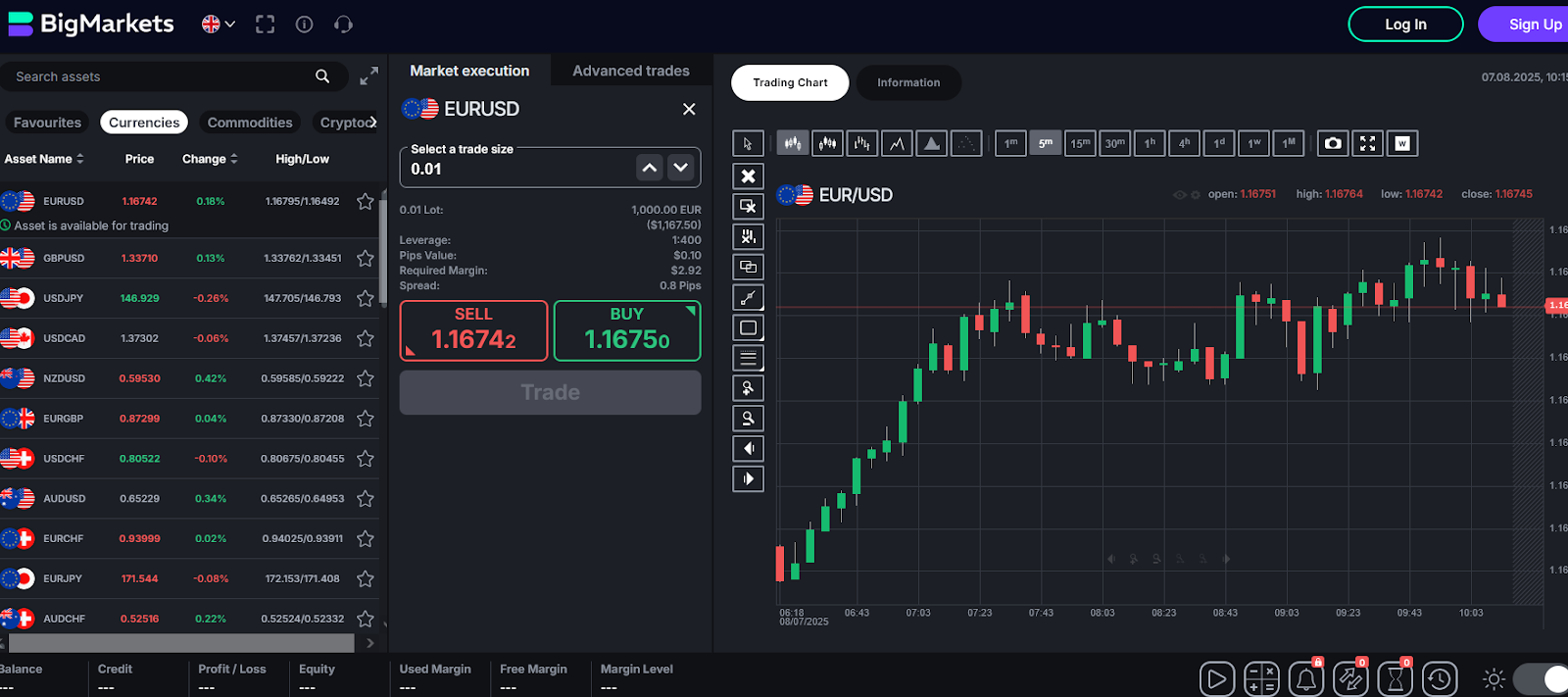Switch chart to area style
The height and width of the screenshot is (697, 1568).
932,143
